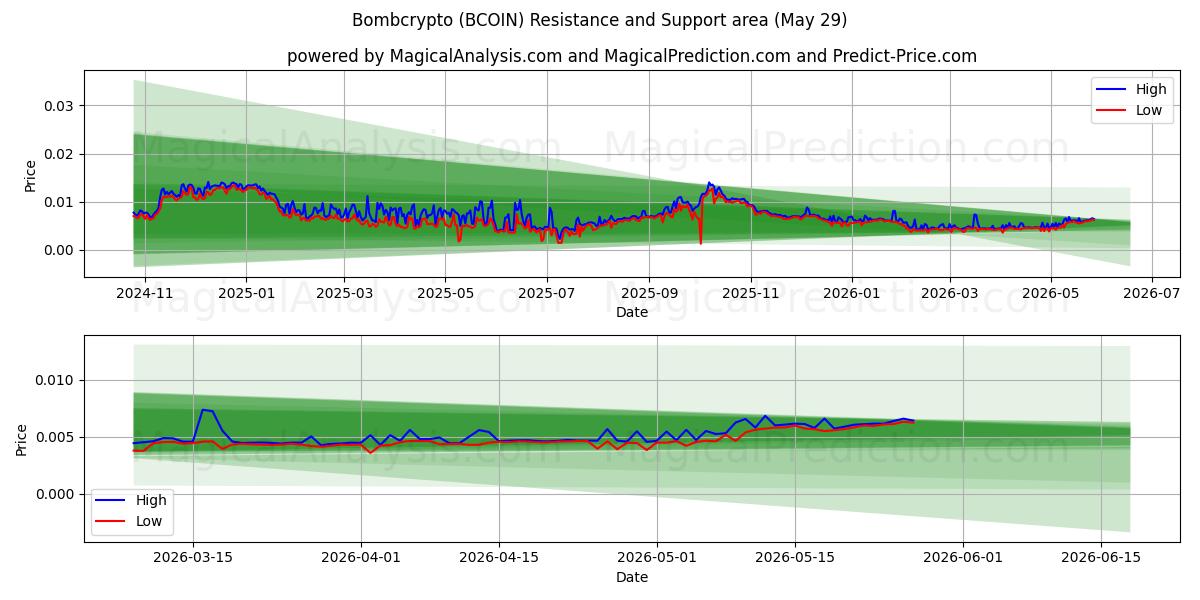Click the '2026-06-15' x-axis label
Screen dimensions: 1200x600
pos(1101,559)
